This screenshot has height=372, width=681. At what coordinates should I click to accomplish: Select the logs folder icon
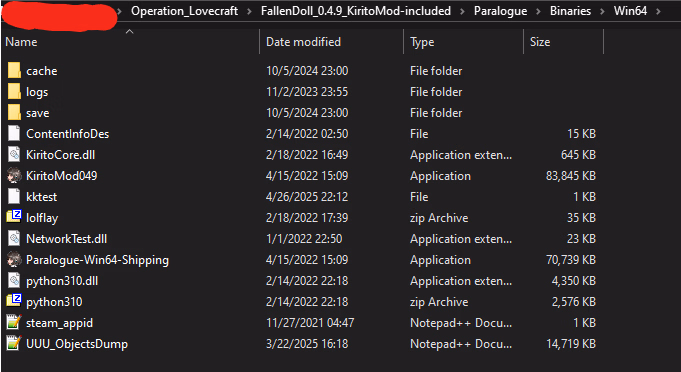(14, 92)
